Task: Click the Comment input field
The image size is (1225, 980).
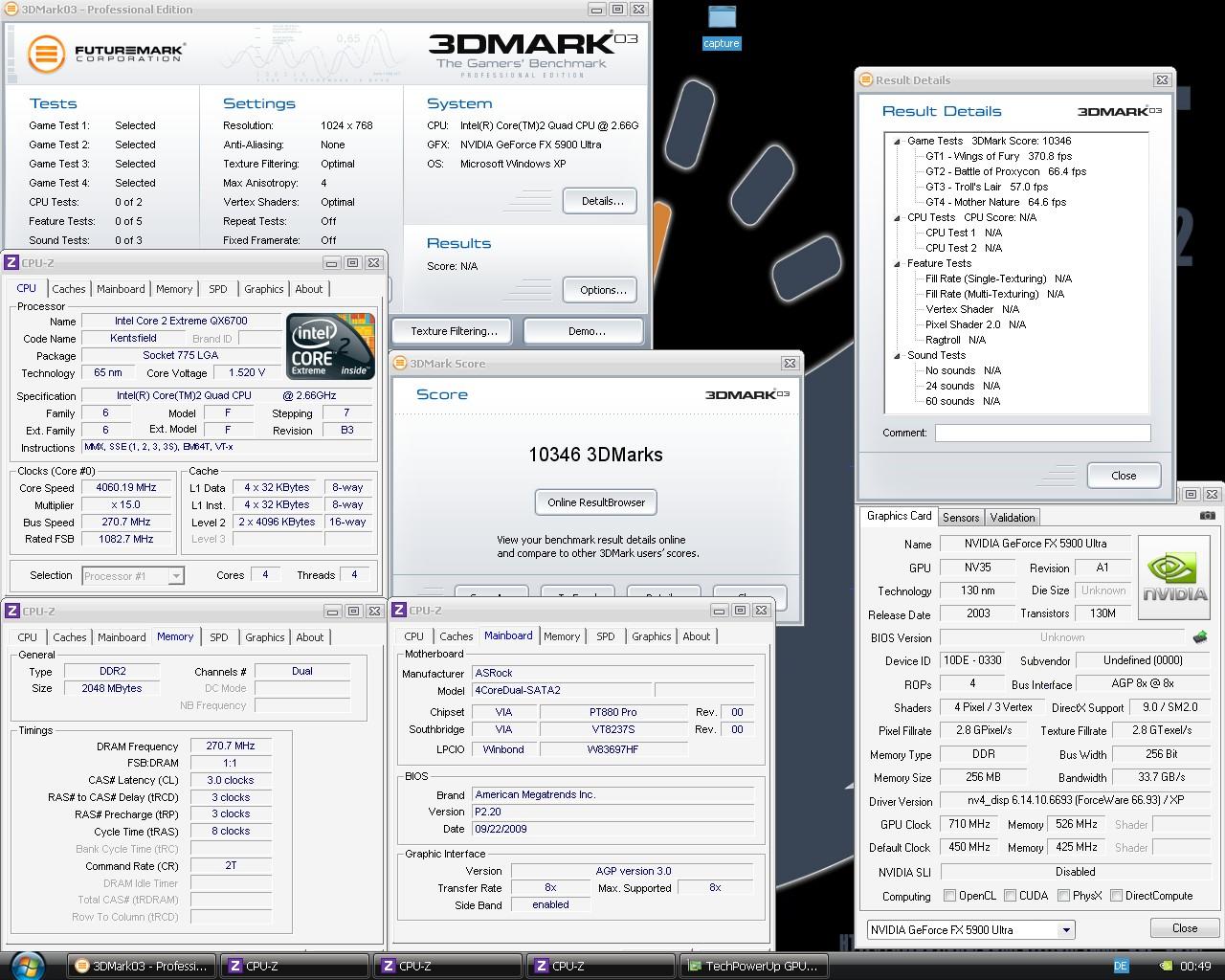Action: [x=1042, y=433]
